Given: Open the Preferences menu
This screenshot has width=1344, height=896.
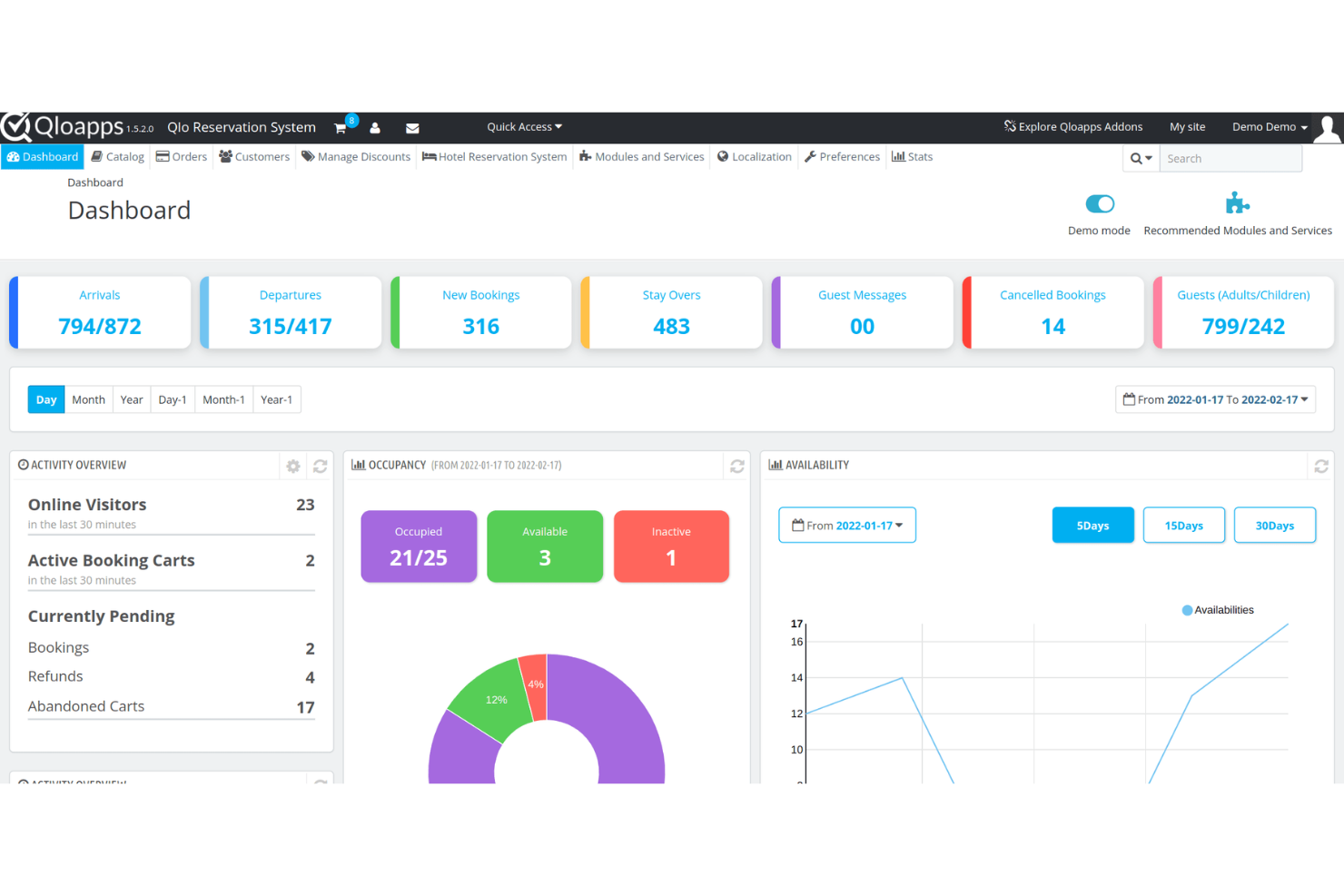Looking at the screenshot, I should (x=843, y=157).
